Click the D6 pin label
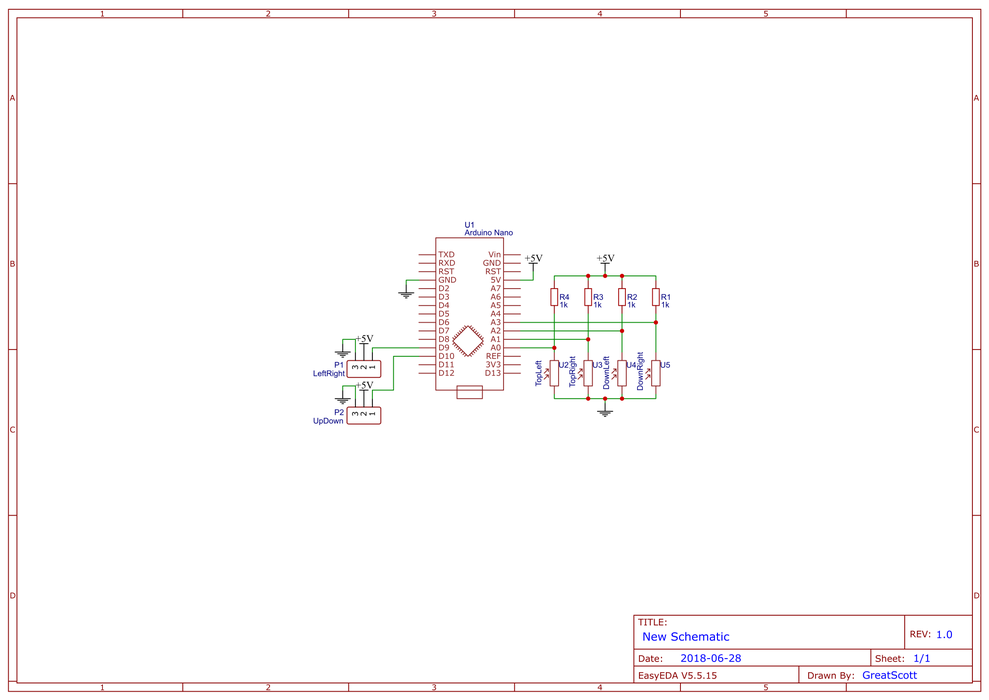This screenshot has width=989, height=700. coord(444,322)
